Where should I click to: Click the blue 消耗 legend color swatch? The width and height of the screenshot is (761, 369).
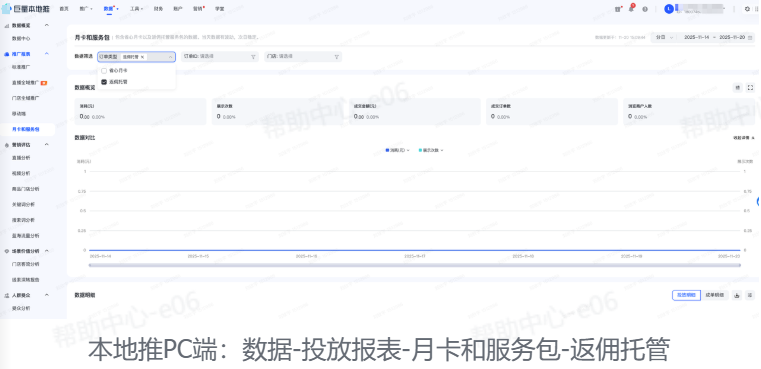387,150
